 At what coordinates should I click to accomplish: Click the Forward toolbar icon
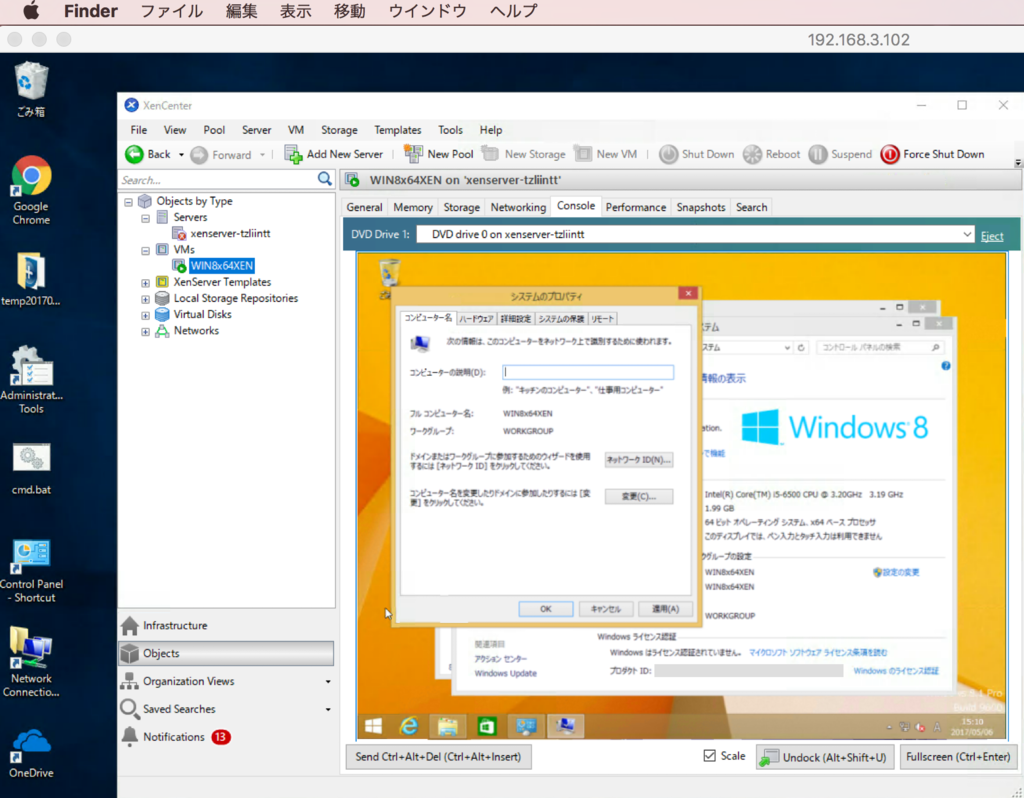[x=199, y=155]
